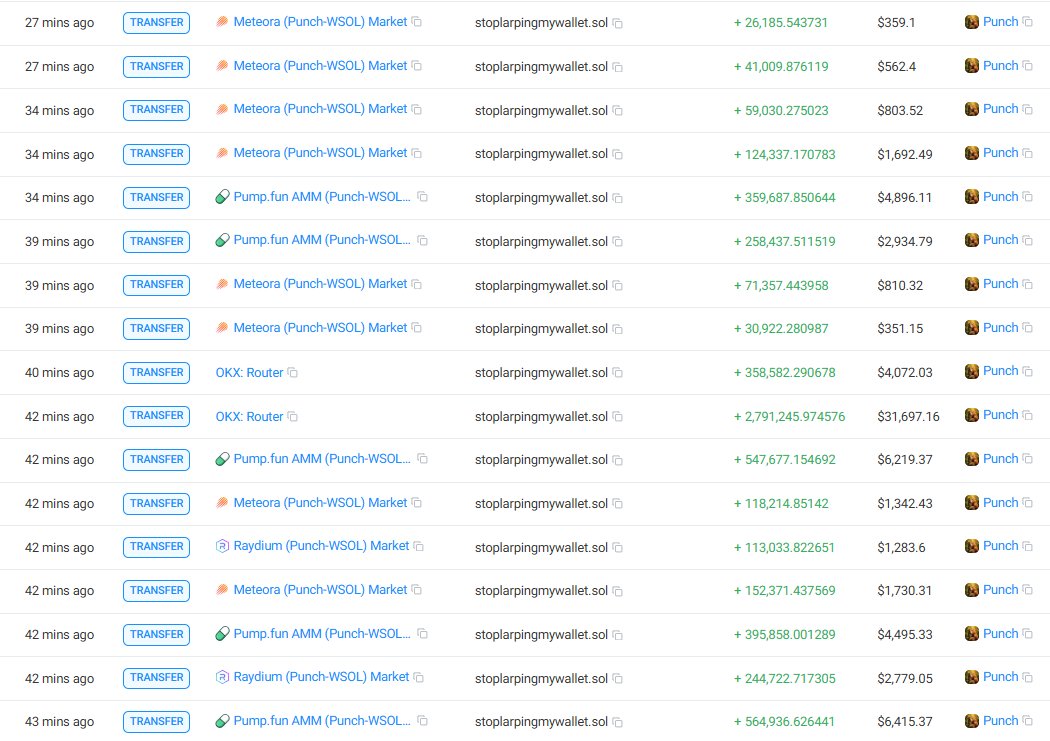Click '34 mins ago' in the $803.52 row

60,110
